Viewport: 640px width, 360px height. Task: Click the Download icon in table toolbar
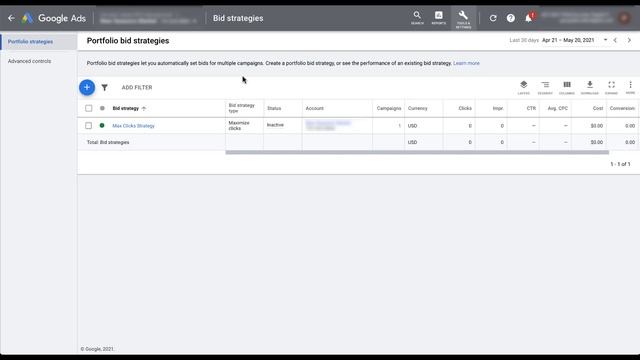point(590,87)
